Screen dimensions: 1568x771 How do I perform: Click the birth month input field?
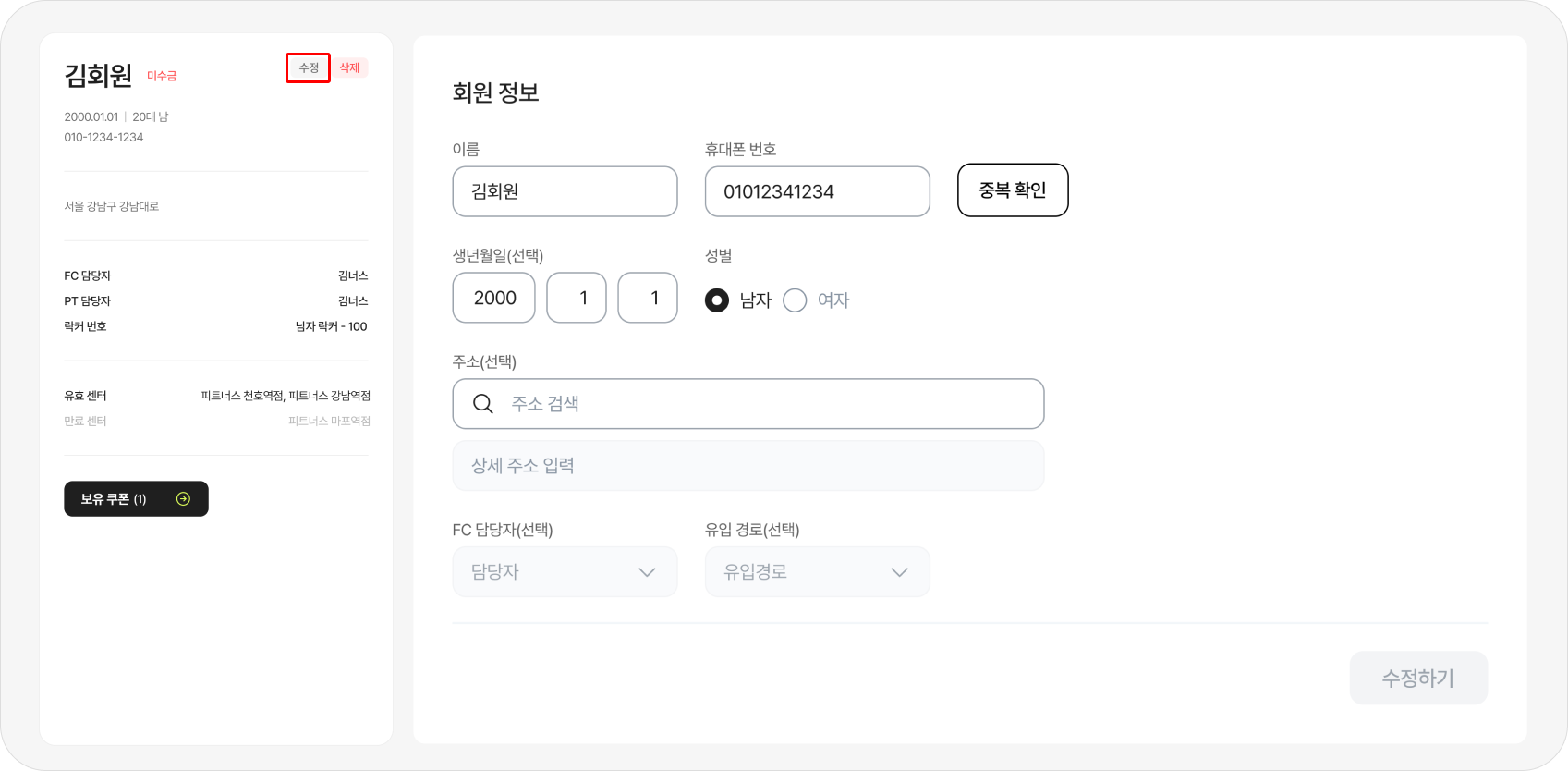[x=577, y=298]
